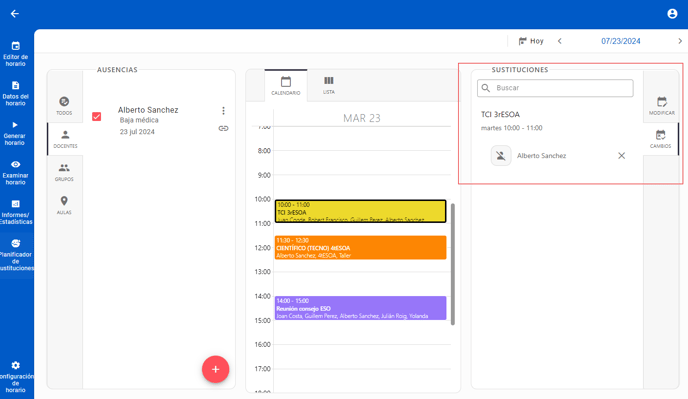Remove Alberto Sanchez from substitution
The image size is (688, 399).
(621, 155)
